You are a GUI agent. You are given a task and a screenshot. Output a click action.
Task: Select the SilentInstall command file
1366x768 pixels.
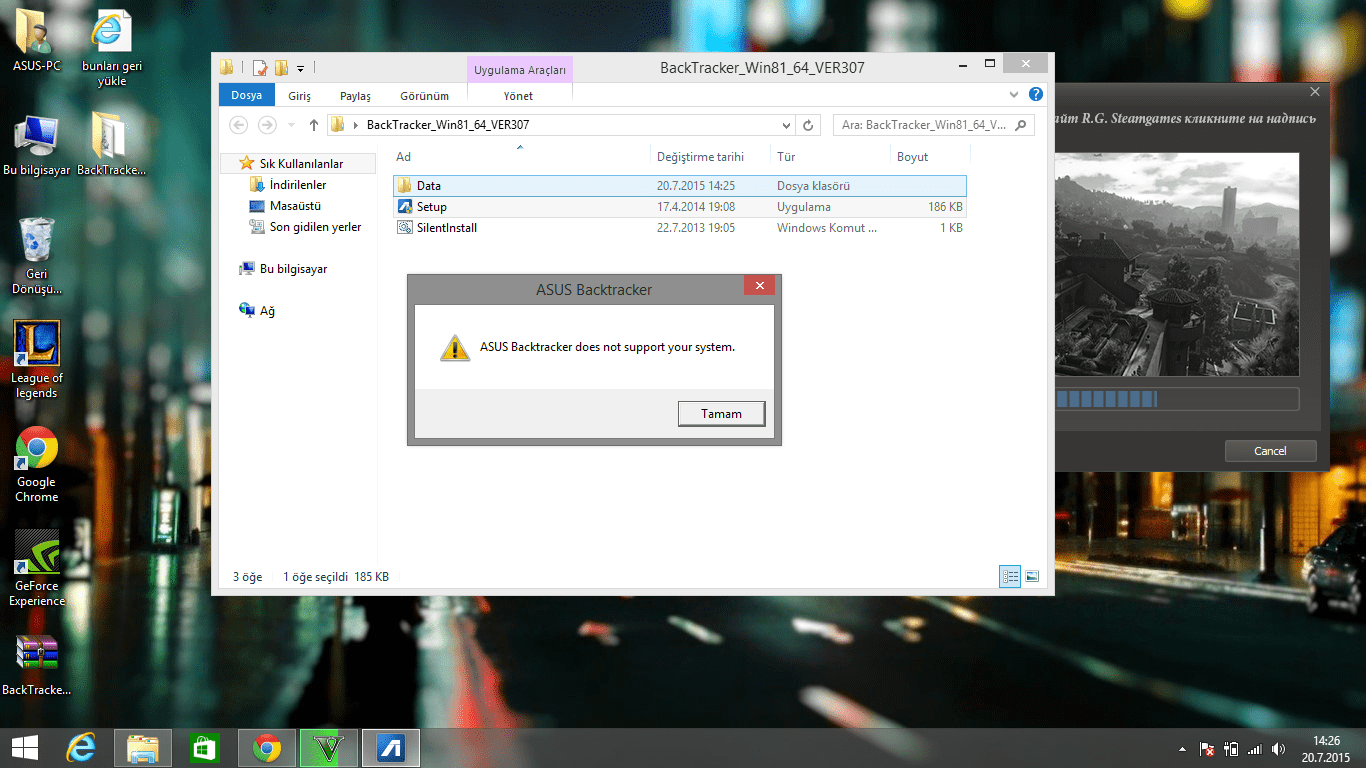coord(680,228)
